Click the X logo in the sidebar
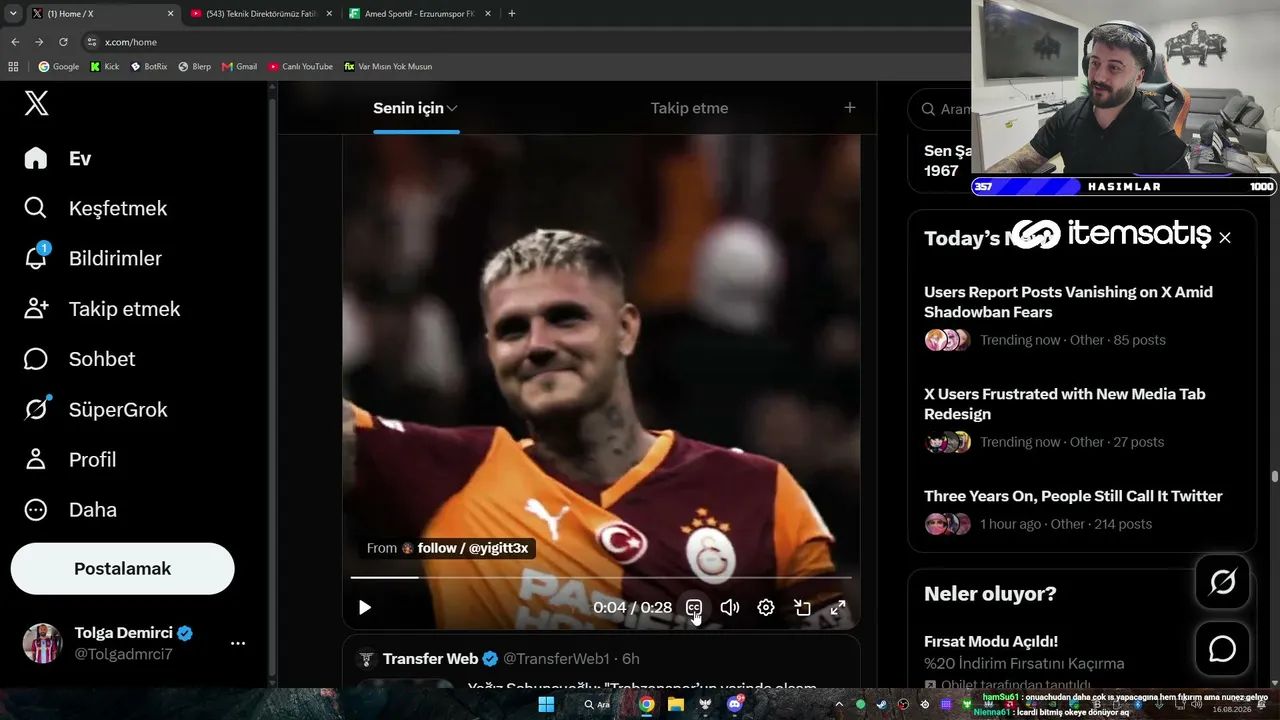The image size is (1280, 720). point(36,103)
